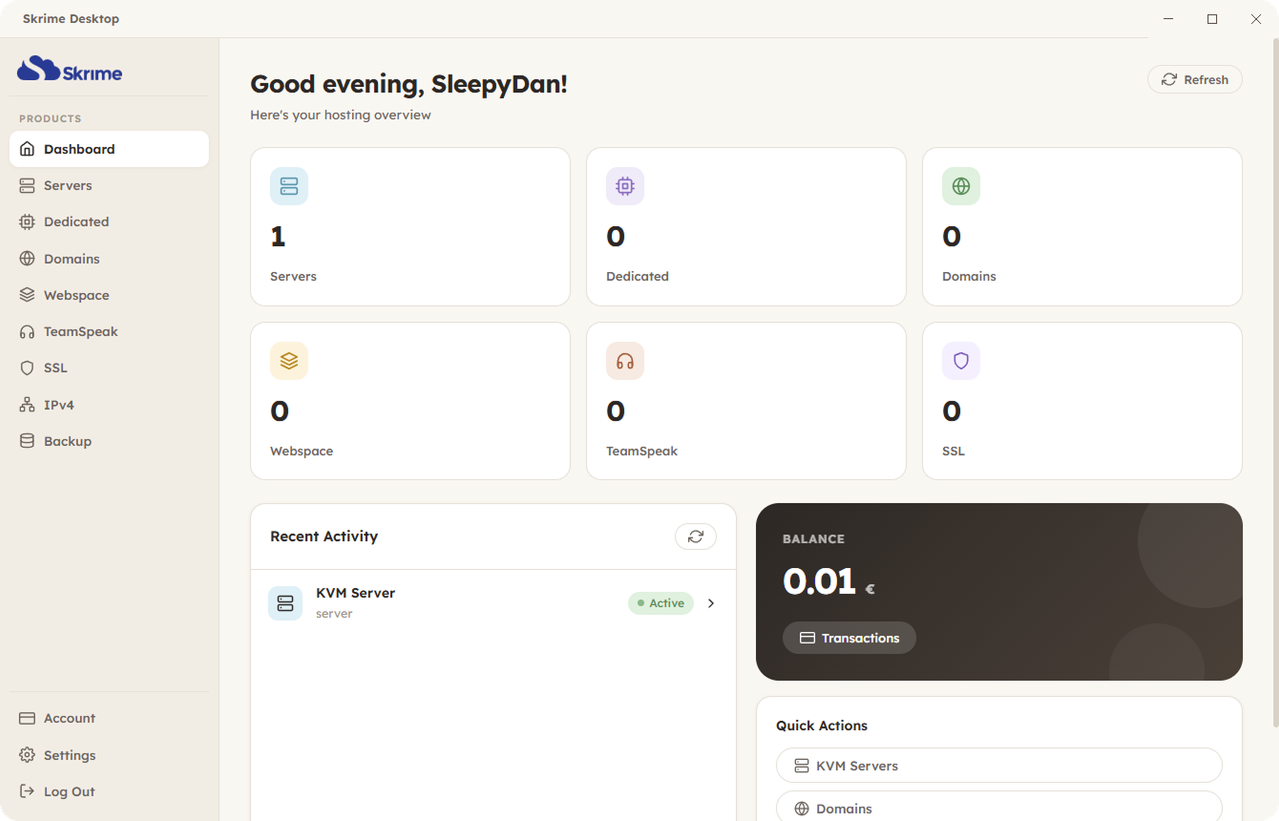The height and width of the screenshot is (821, 1279).
Task: Click the Domains quick action button
Action: pos(999,808)
